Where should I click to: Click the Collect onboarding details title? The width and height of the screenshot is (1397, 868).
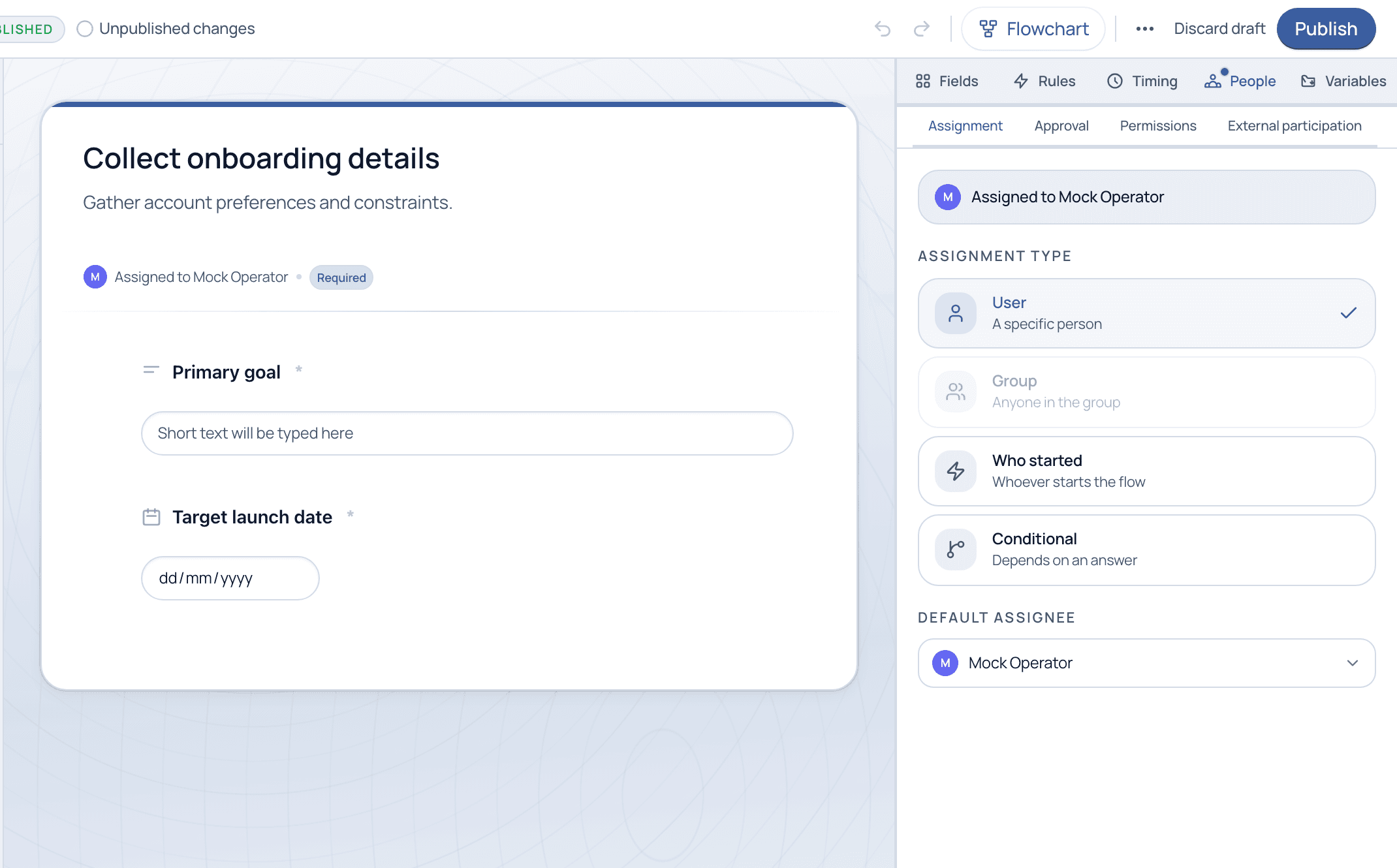pos(261,159)
